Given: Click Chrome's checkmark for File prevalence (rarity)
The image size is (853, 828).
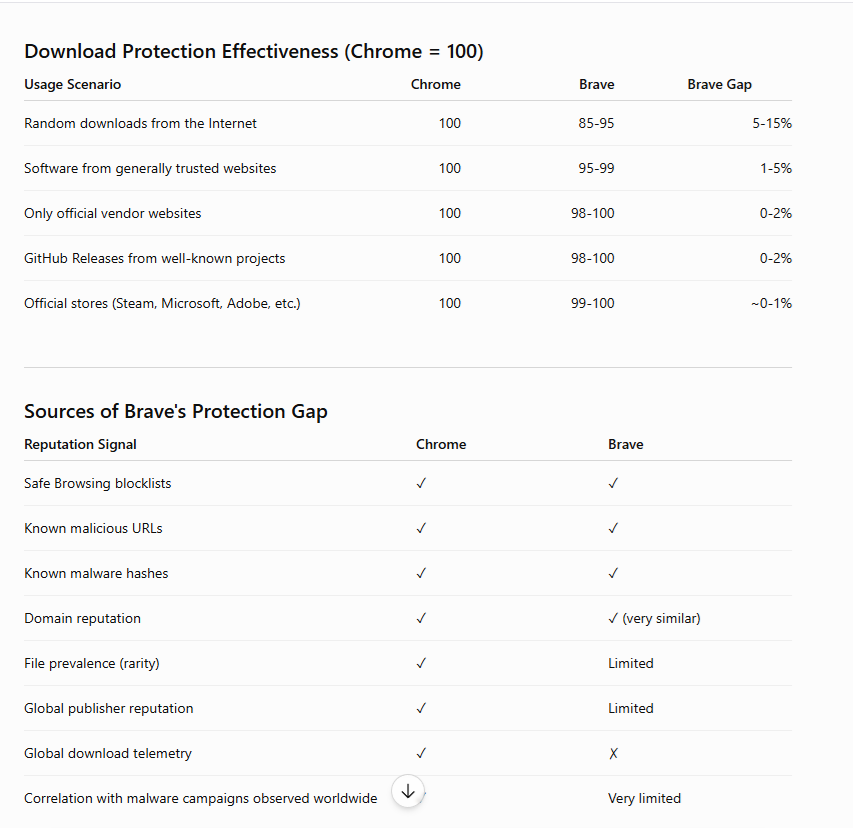Looking at the screenshot, I should [x=421, y=663].
